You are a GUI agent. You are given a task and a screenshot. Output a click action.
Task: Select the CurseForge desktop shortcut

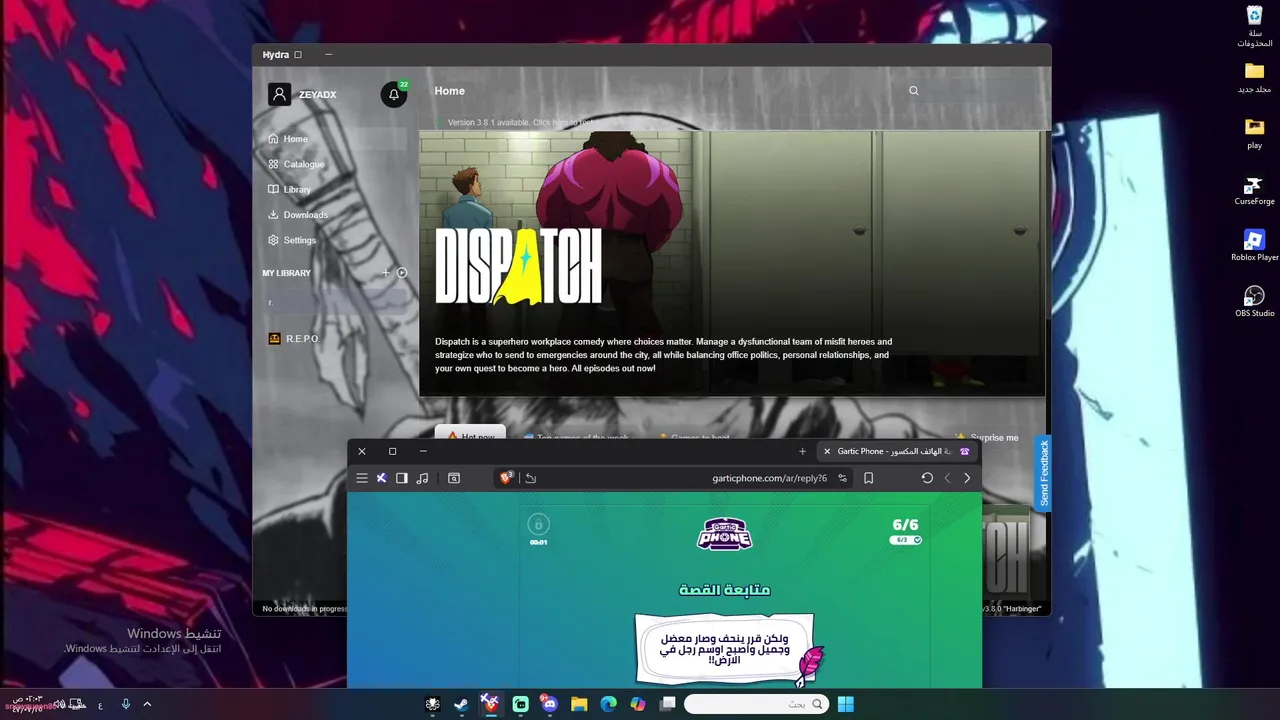1254,191
